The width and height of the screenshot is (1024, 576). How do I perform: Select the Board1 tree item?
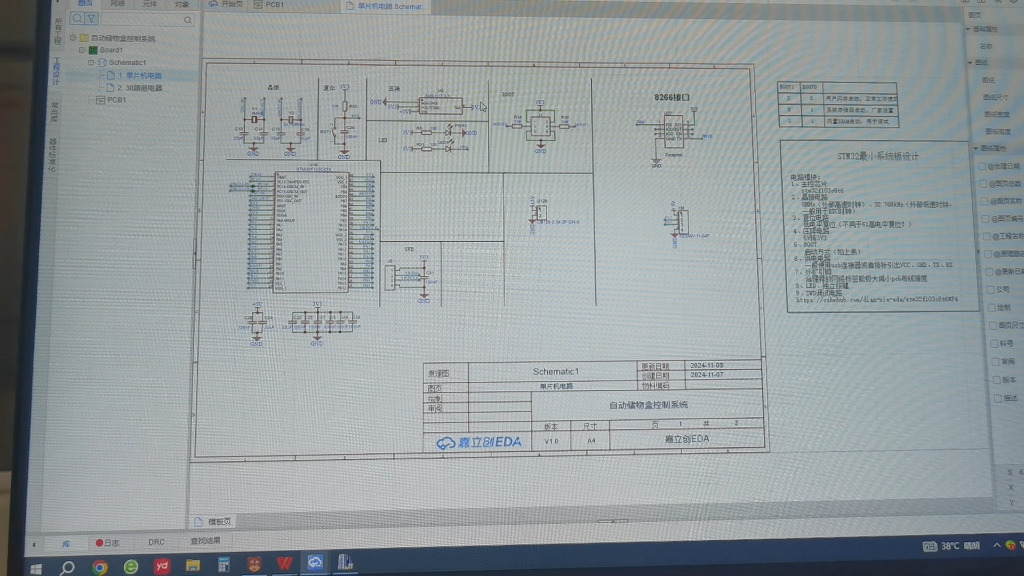pos(111,50)
